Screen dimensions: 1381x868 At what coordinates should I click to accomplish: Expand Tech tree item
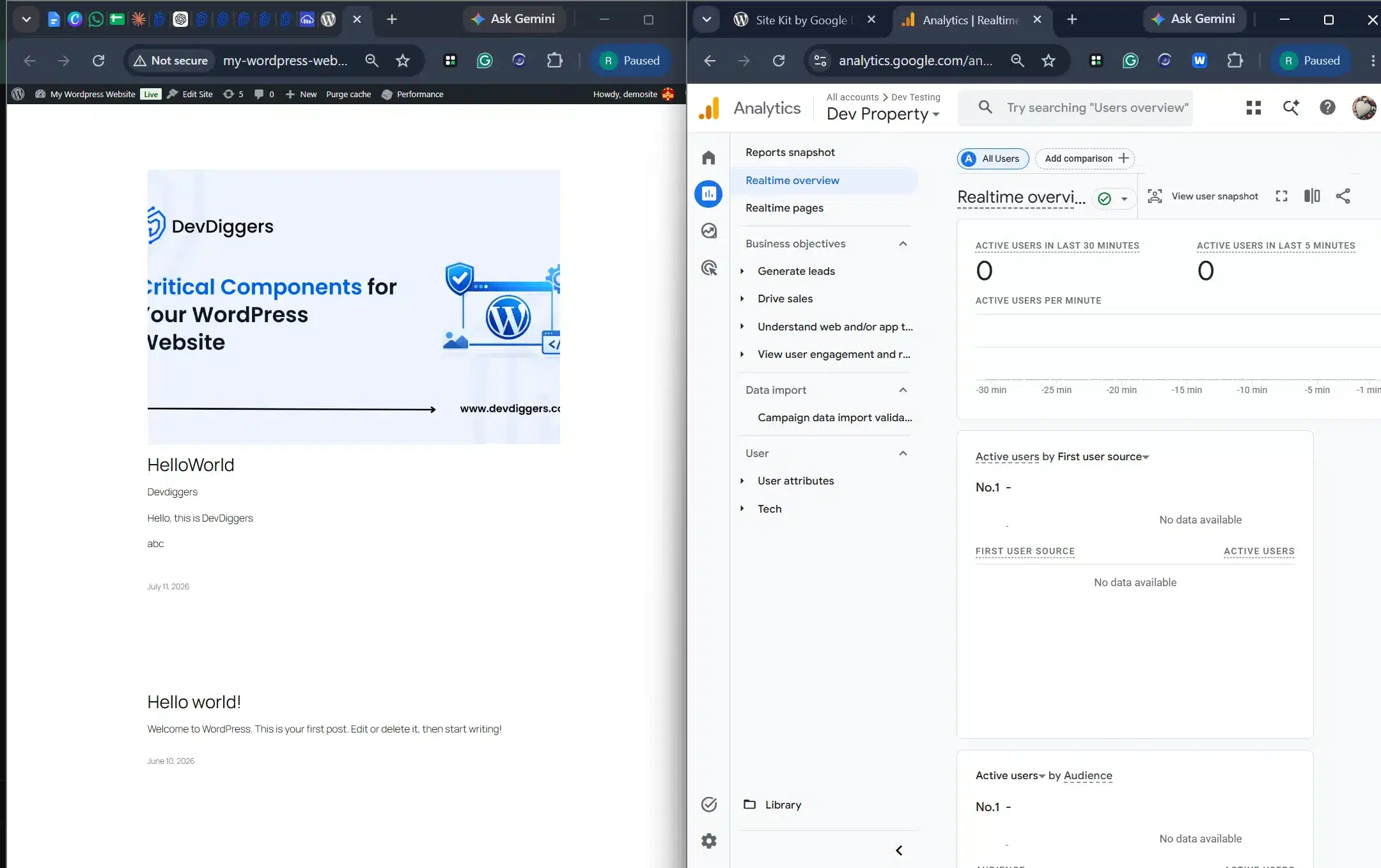pyautogui.click(x=742, y=509)
